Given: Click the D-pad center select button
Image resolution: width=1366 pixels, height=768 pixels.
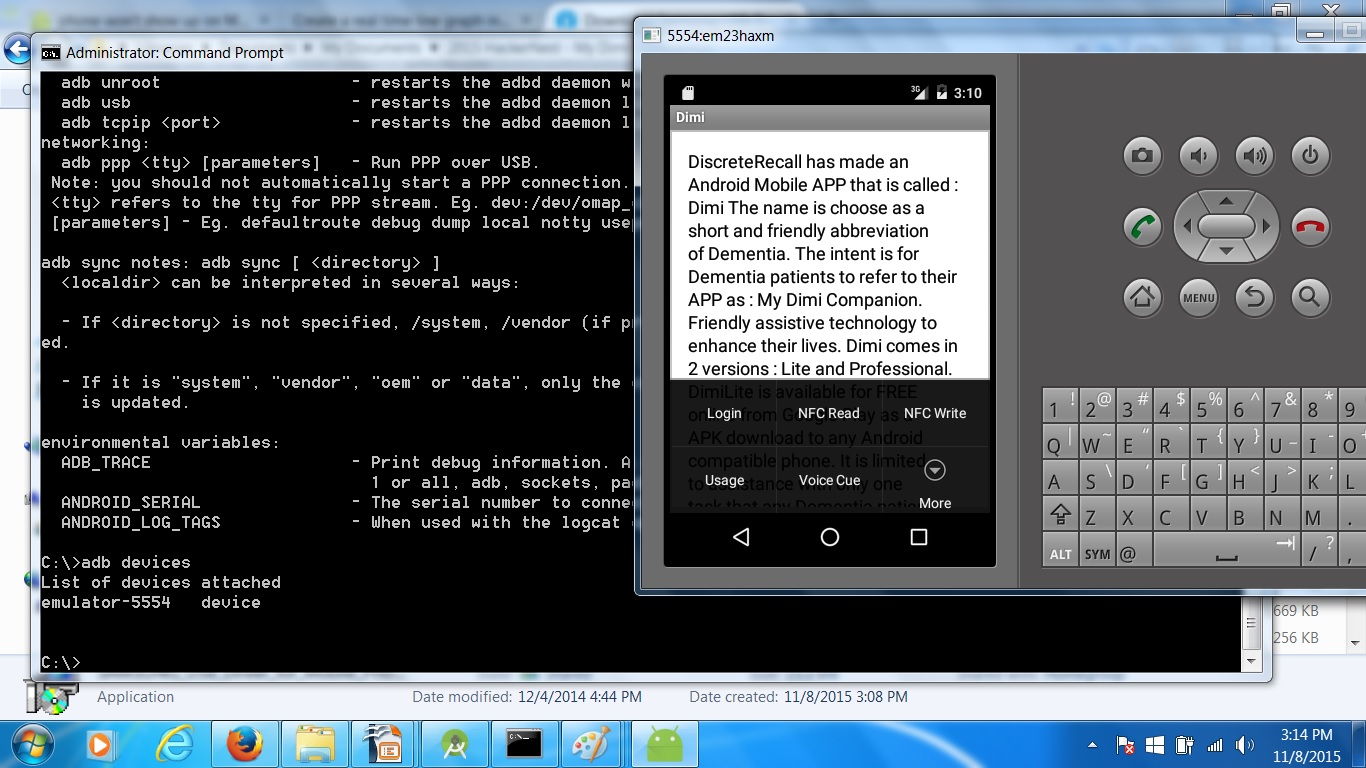Looking at the screenshot, I should point(1226,226).
